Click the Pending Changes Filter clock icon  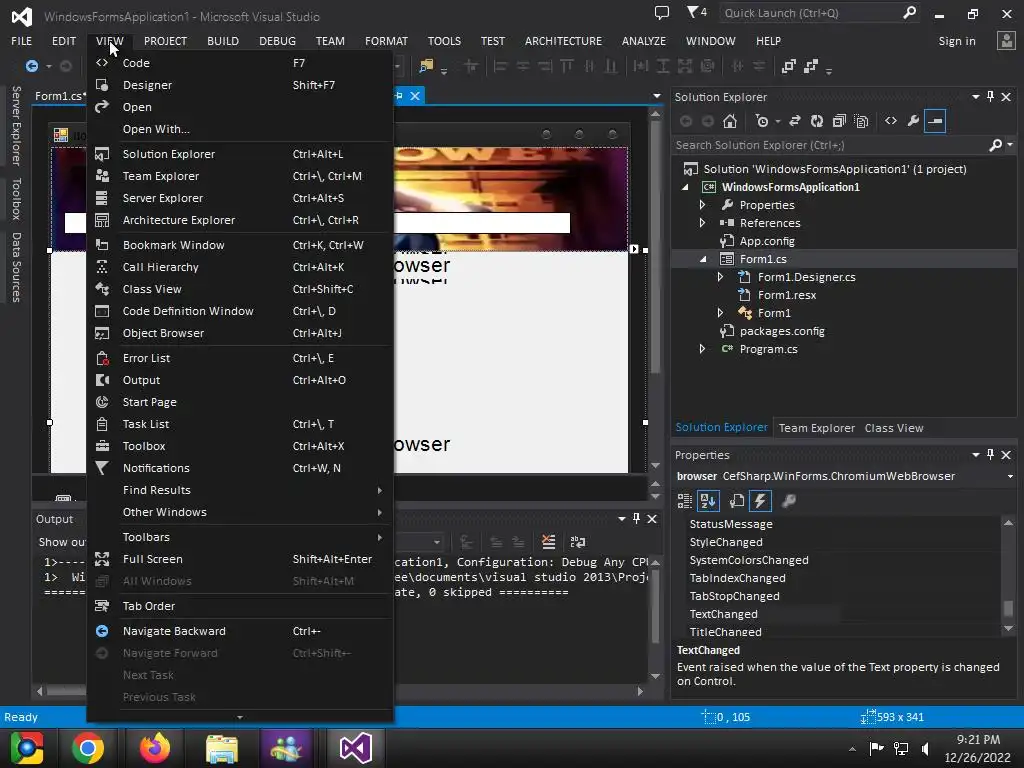pos(762,121)
